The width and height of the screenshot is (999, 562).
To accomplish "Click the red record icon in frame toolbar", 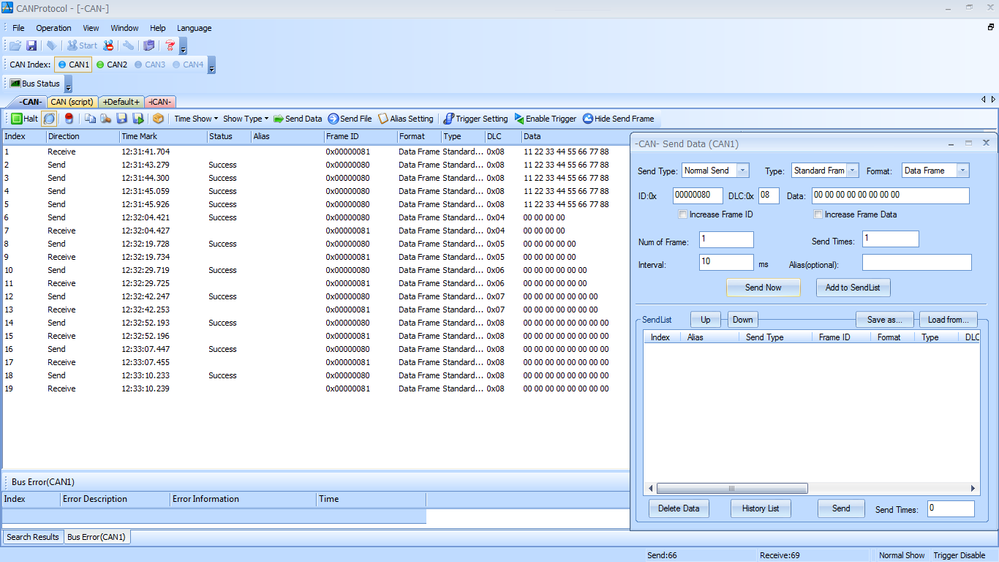I will [x=69, y=119].
